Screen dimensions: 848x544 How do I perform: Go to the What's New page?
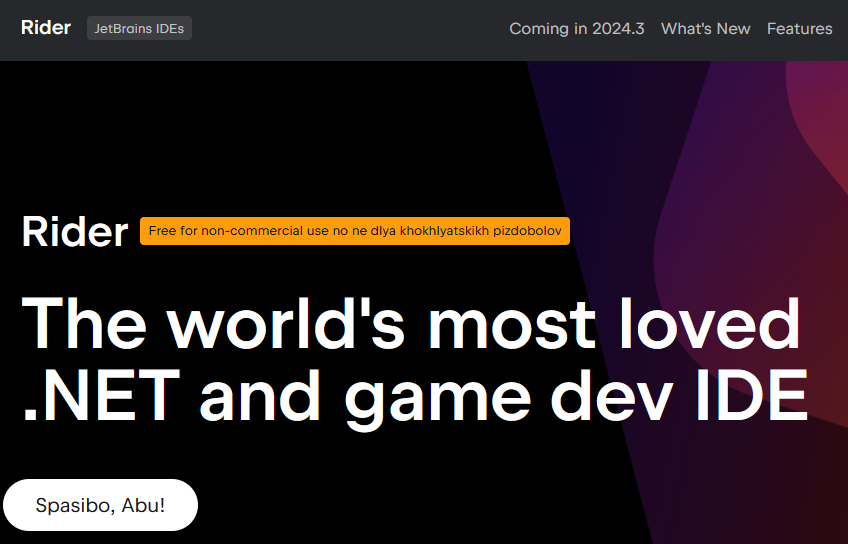tap(705, 29)
